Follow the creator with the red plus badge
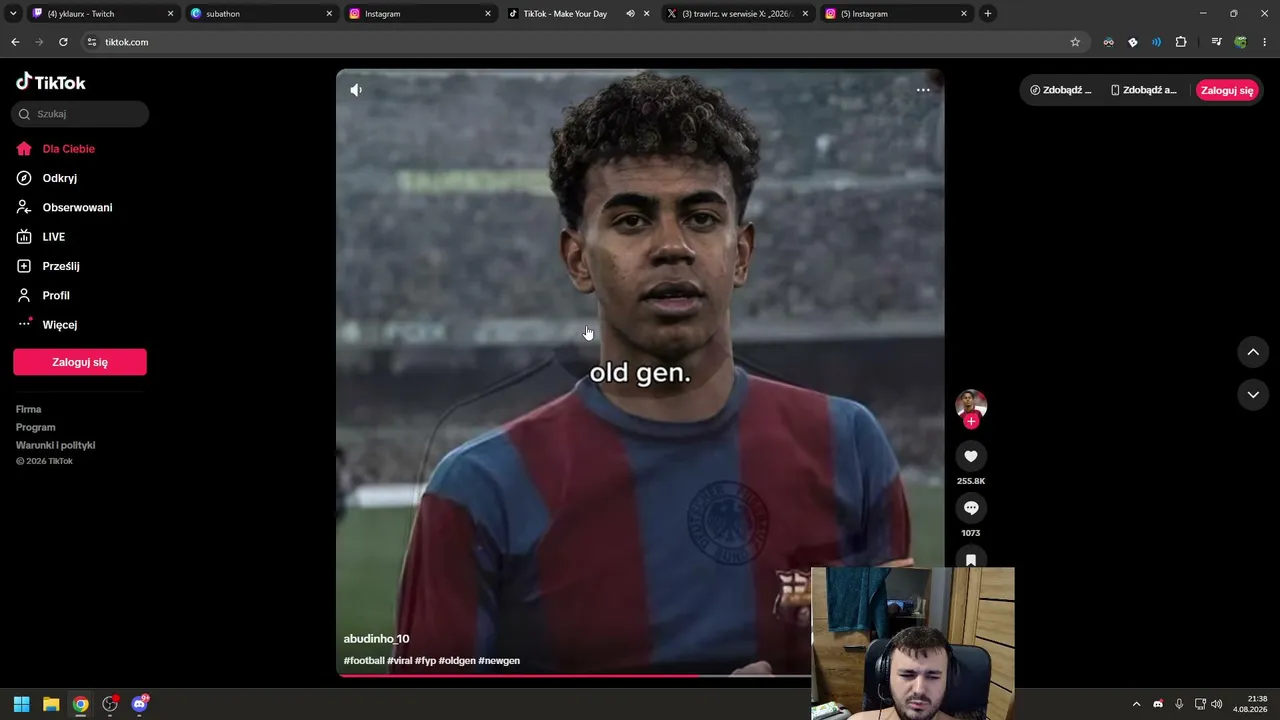The height and width of the screenshot is (720, 1280). pos(971,422)
